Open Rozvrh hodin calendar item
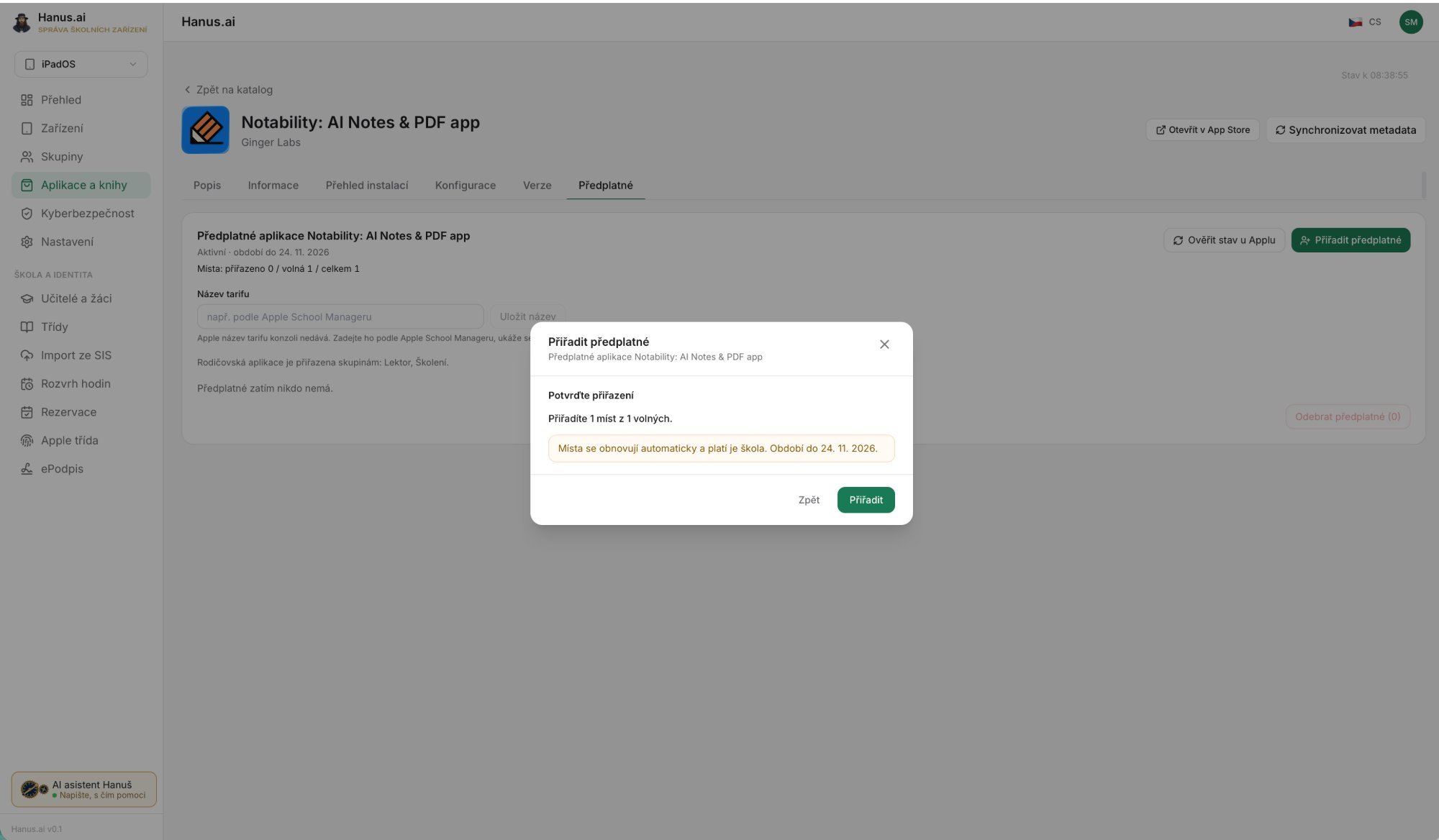1439x840 pixels. (x=81, y=383)
